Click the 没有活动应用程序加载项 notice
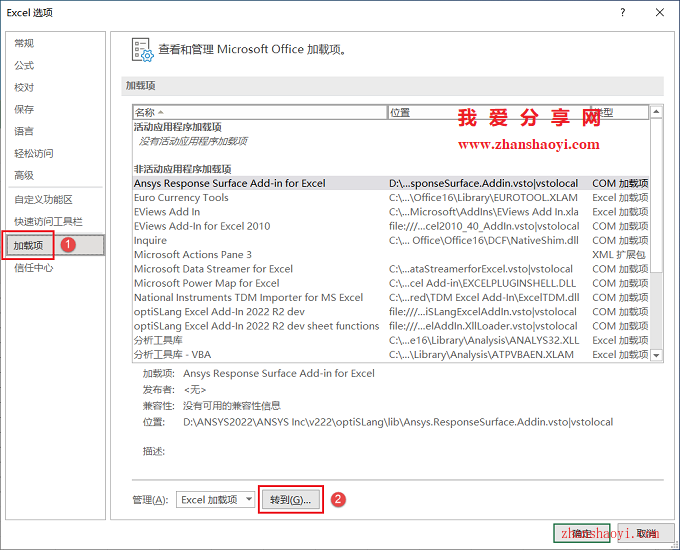This screenshot has height=550, width=680. pyautogui.click(x=193, y=141)
